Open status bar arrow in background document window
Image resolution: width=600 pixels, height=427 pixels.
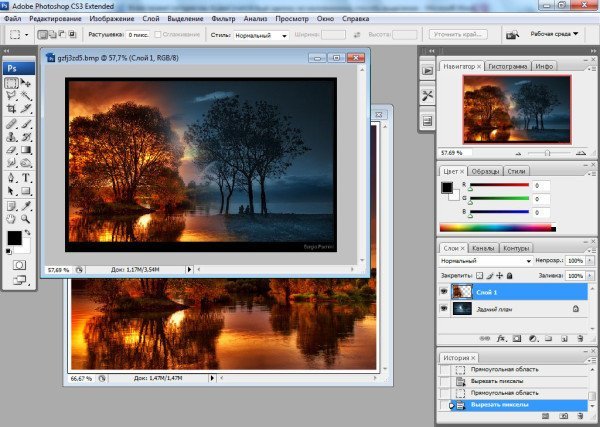point(212,378)
